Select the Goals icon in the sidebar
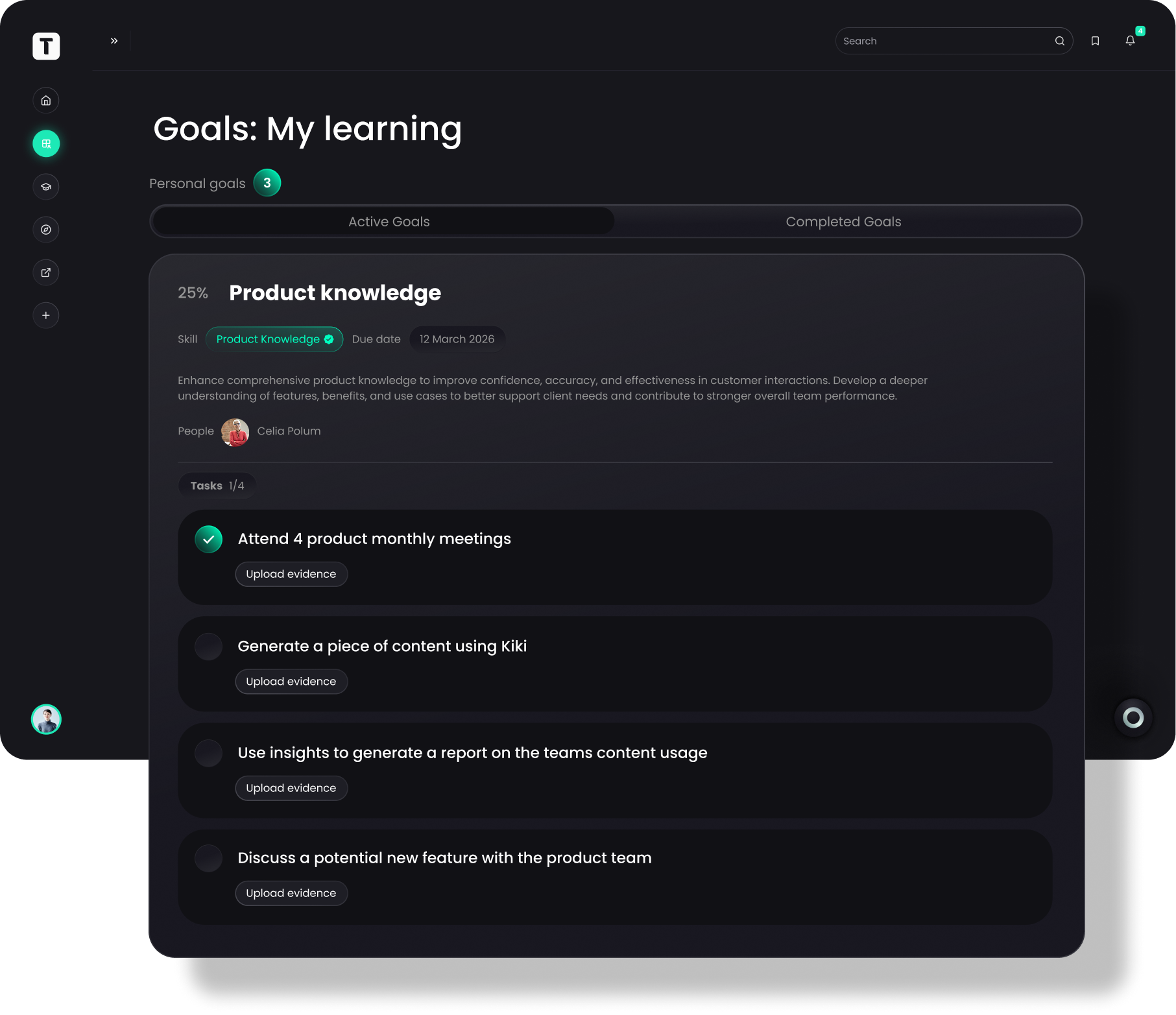 pos(45,143)
